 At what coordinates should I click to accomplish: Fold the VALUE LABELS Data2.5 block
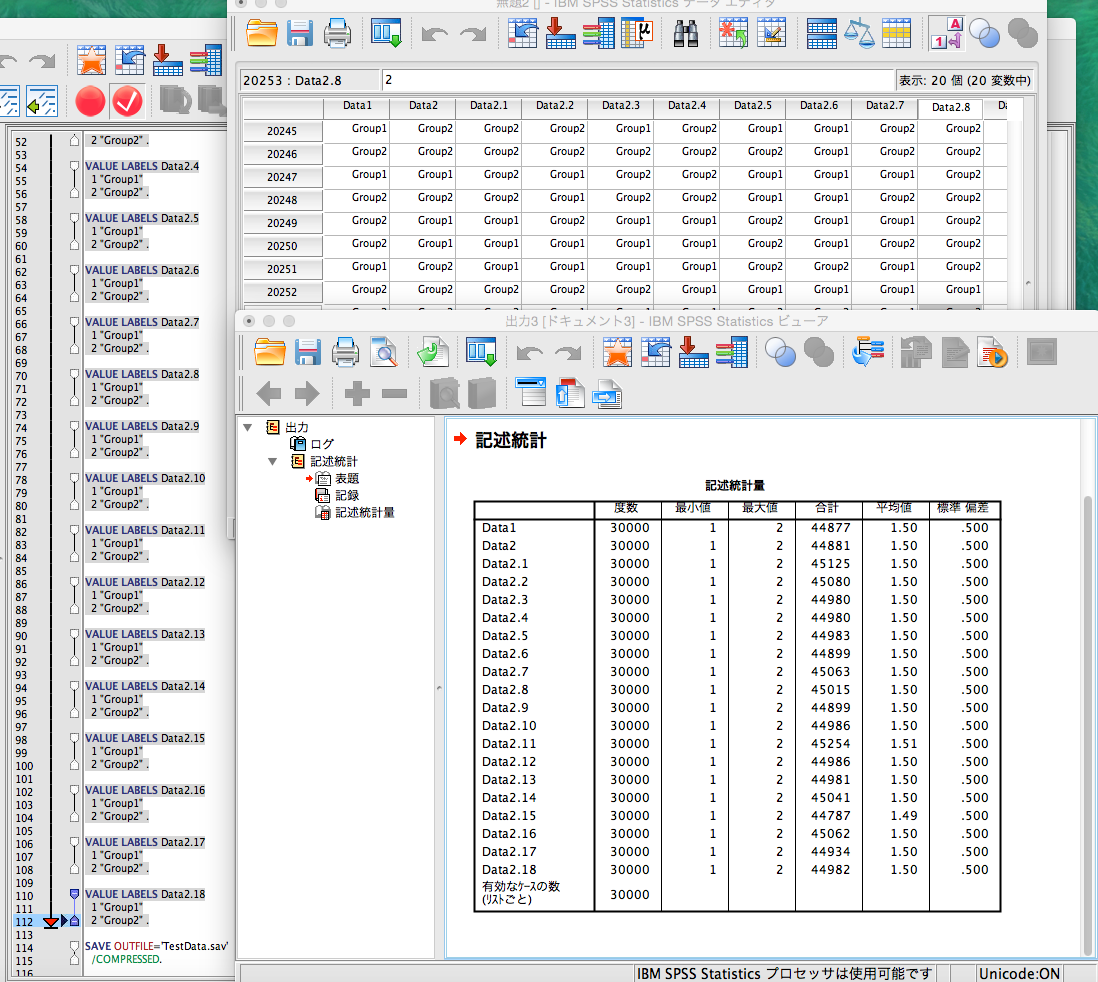pos(74,218)
